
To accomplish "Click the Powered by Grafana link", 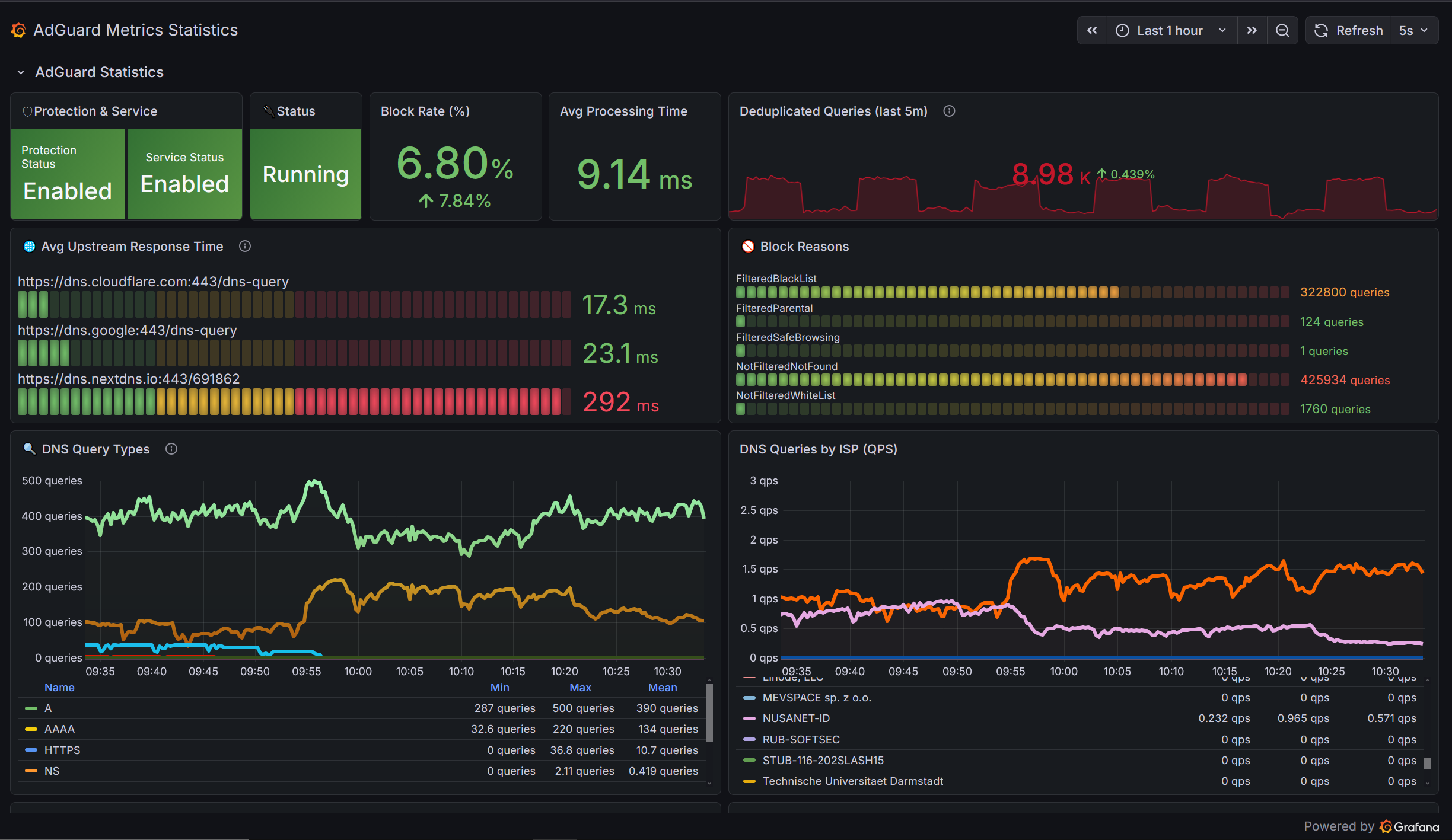I will coord(1371,826).
